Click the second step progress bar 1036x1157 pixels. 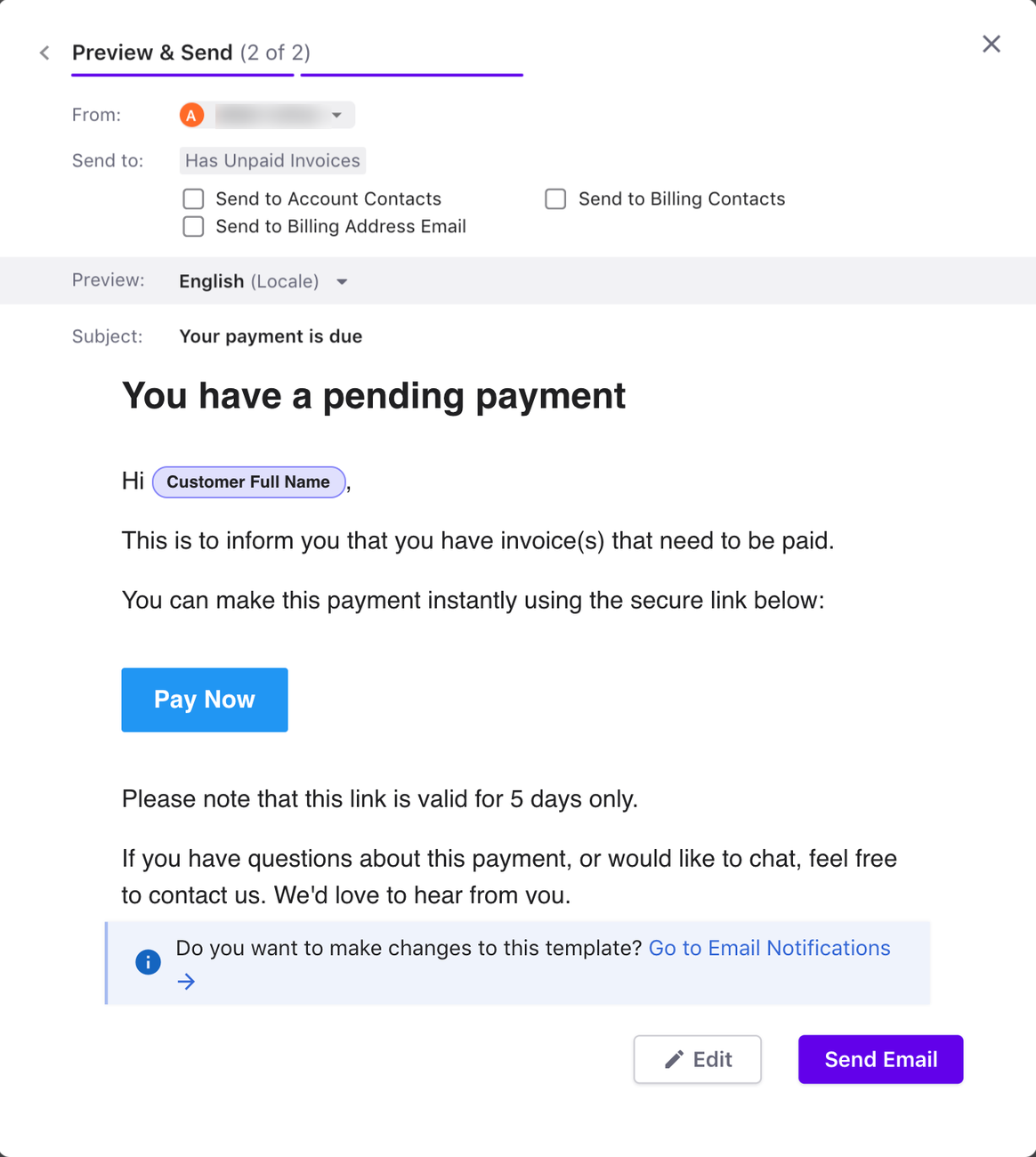(411, 75)
